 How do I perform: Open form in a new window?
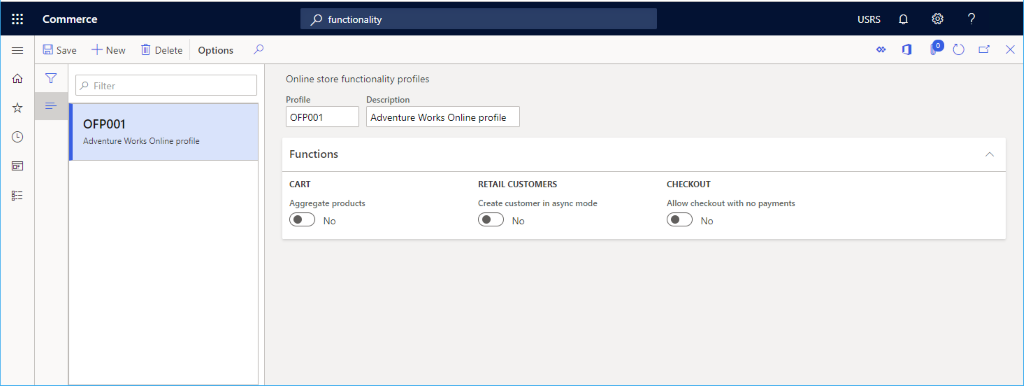984,50
